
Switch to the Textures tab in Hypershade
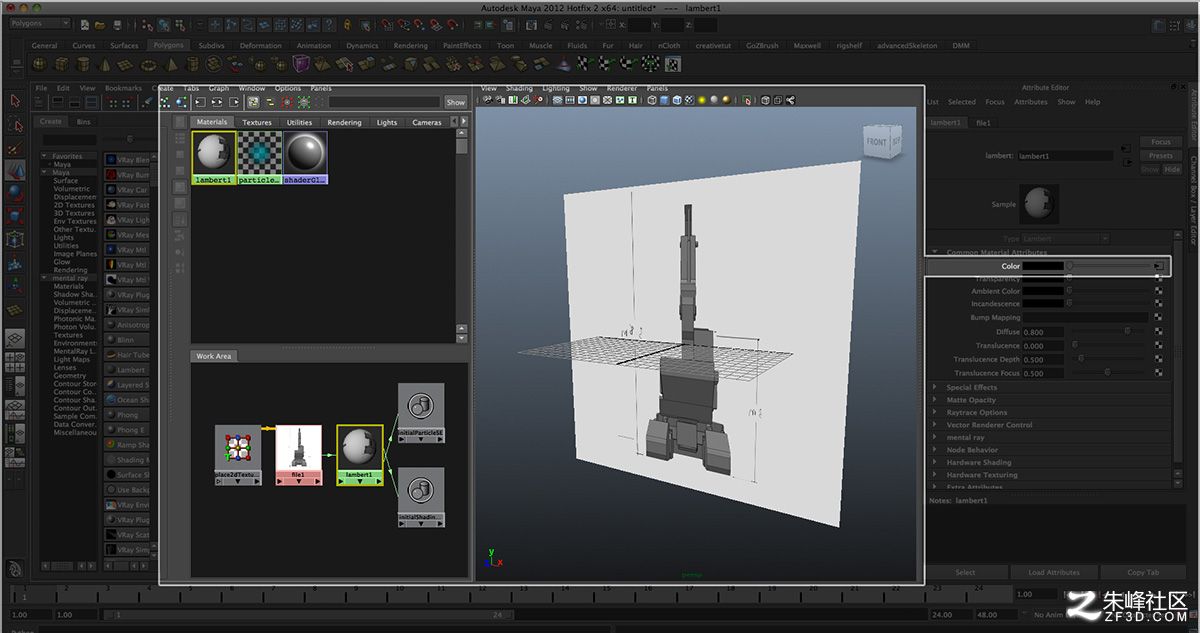click(257, 122)
